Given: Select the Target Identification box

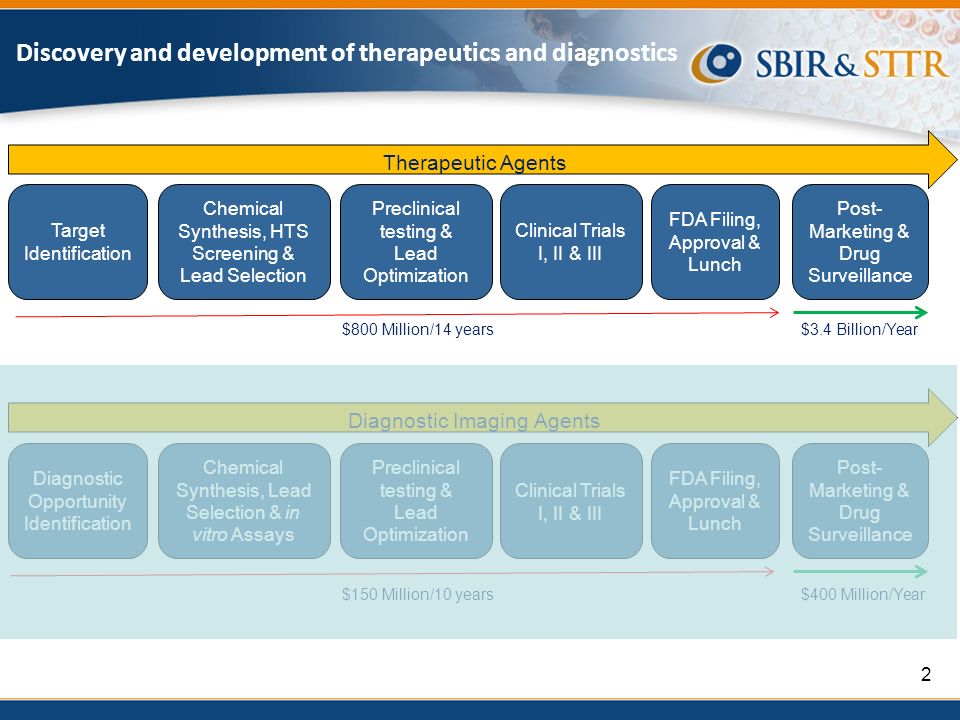Looking at the screenshot, I should click(x=78, y=242).
